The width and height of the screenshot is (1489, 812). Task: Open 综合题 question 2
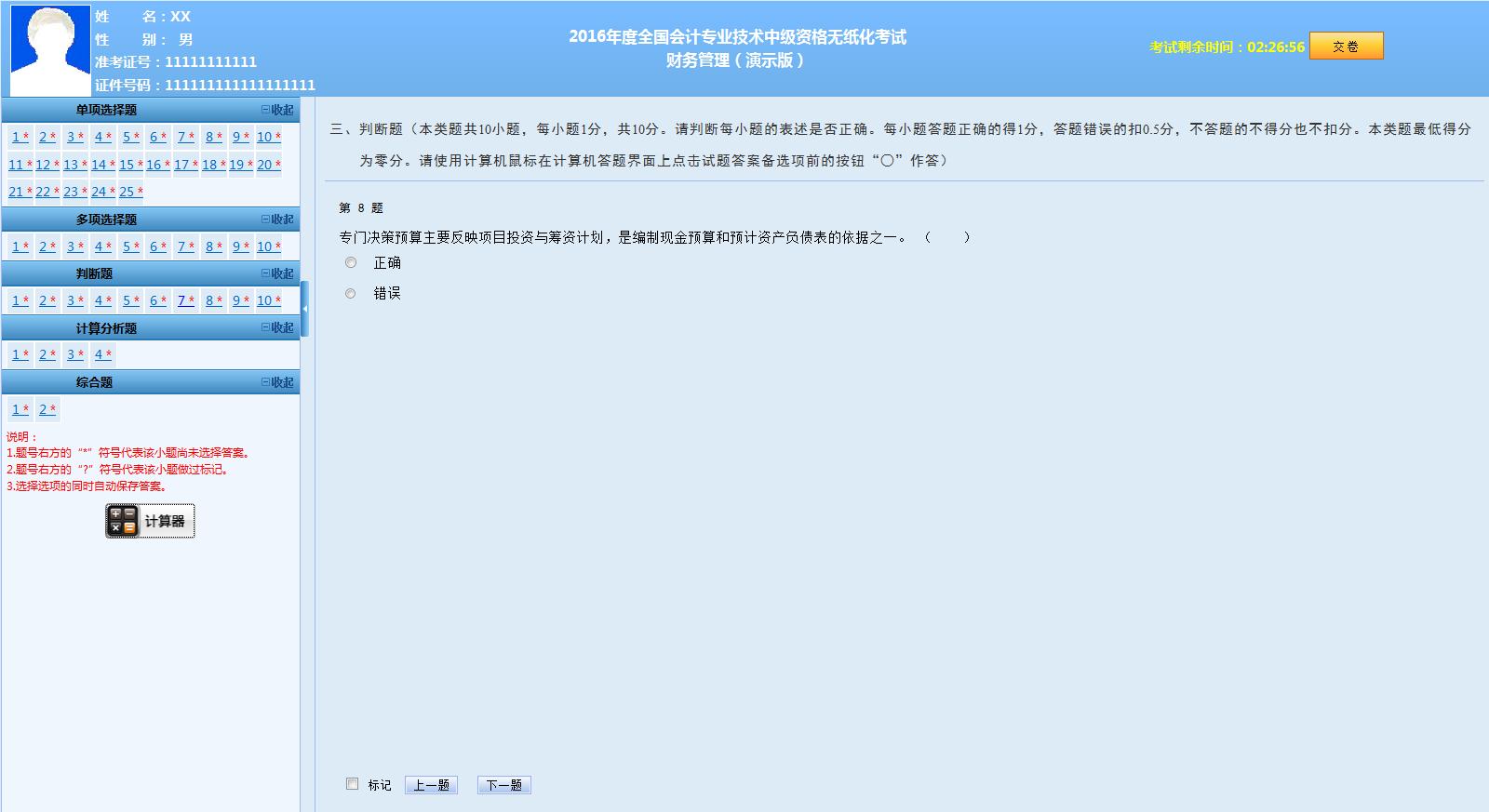[47, 409]
